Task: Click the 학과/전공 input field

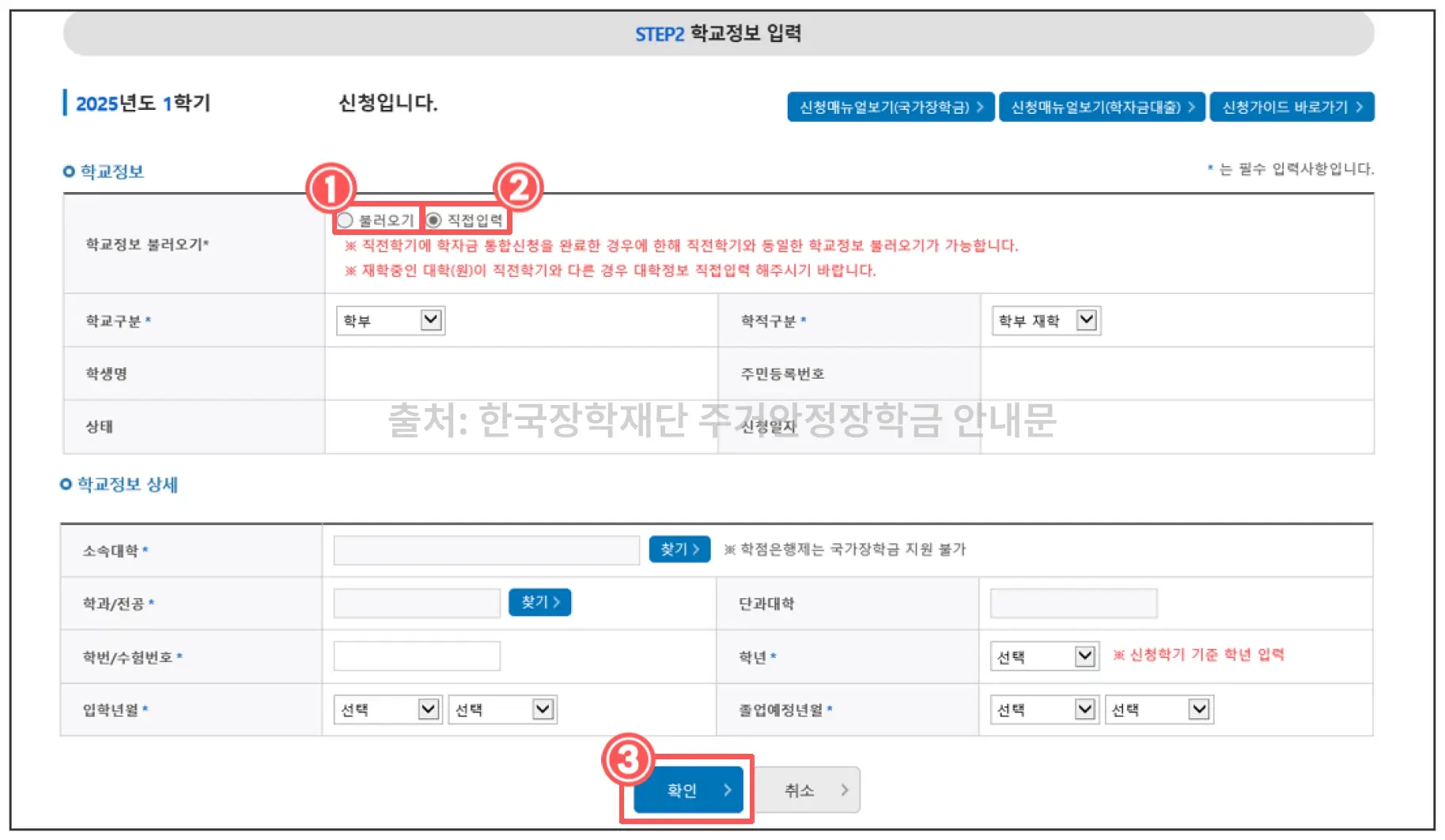Action: tap(416, 602)
